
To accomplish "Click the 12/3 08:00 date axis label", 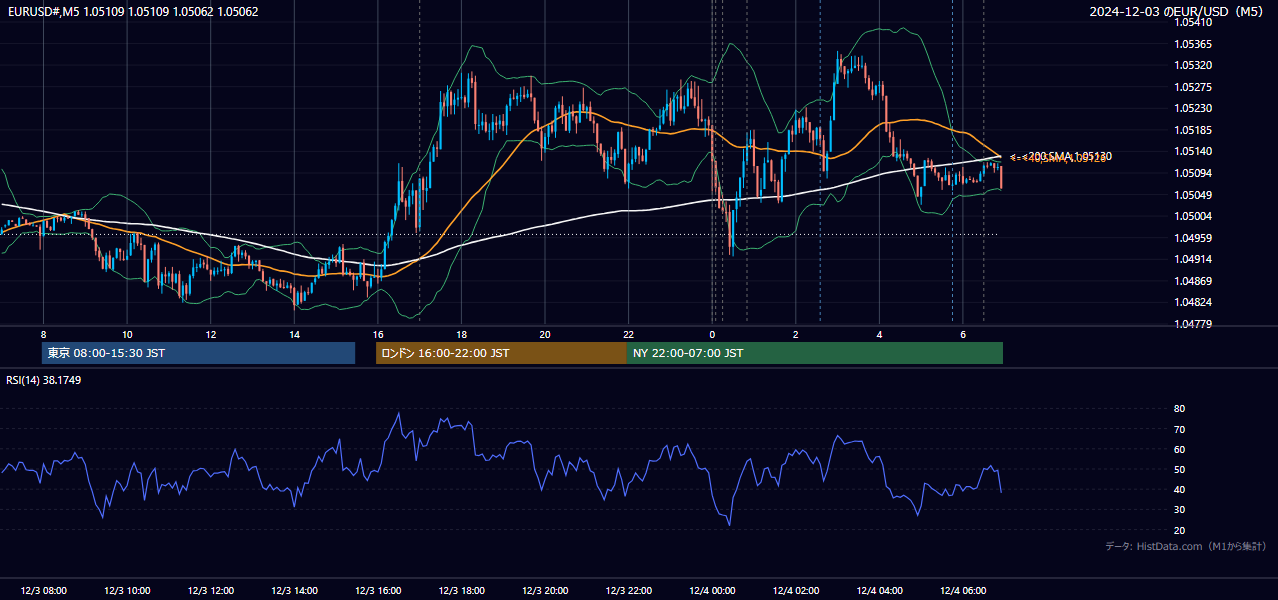I will click(x=43, y=591).
